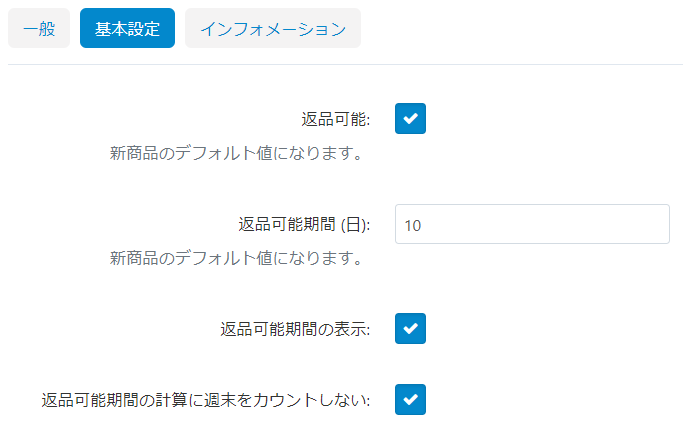Click the empty right end of the days field
Viewport: 683px width, 433px height.
coord(640,225)
